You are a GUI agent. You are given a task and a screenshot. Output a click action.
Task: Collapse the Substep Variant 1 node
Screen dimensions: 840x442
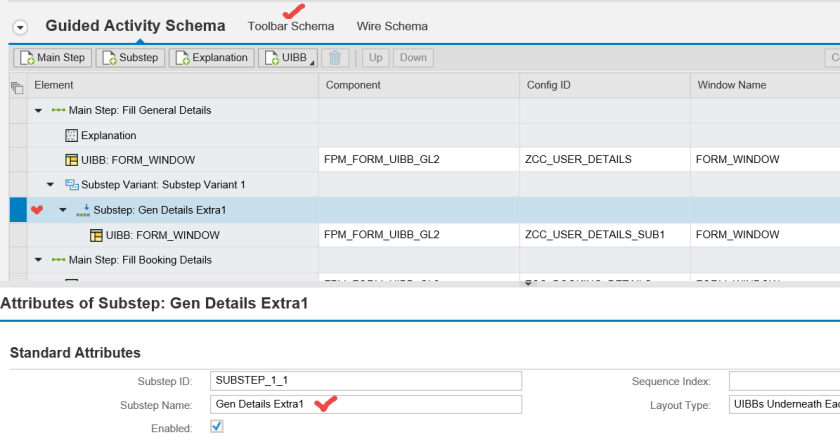(x=51, y=185)
